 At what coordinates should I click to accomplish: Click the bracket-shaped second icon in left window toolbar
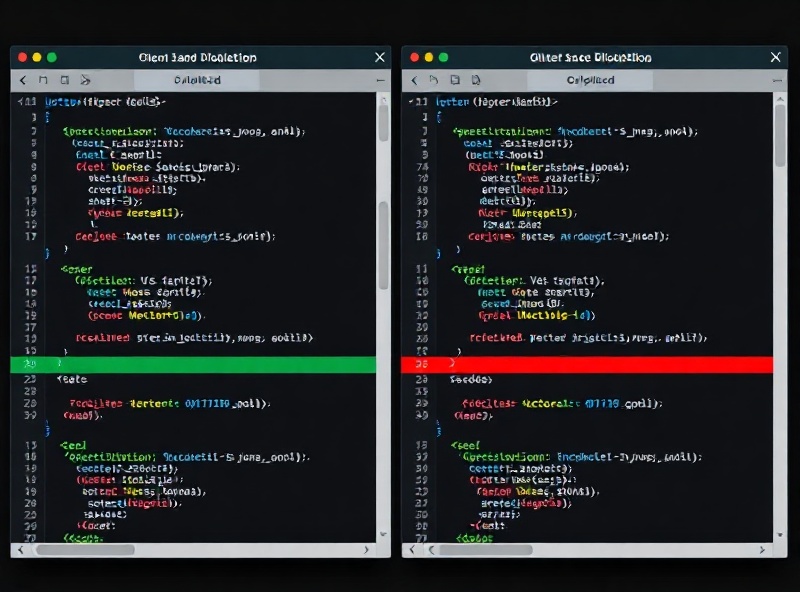pyautogui.click(x=43, y=80)
